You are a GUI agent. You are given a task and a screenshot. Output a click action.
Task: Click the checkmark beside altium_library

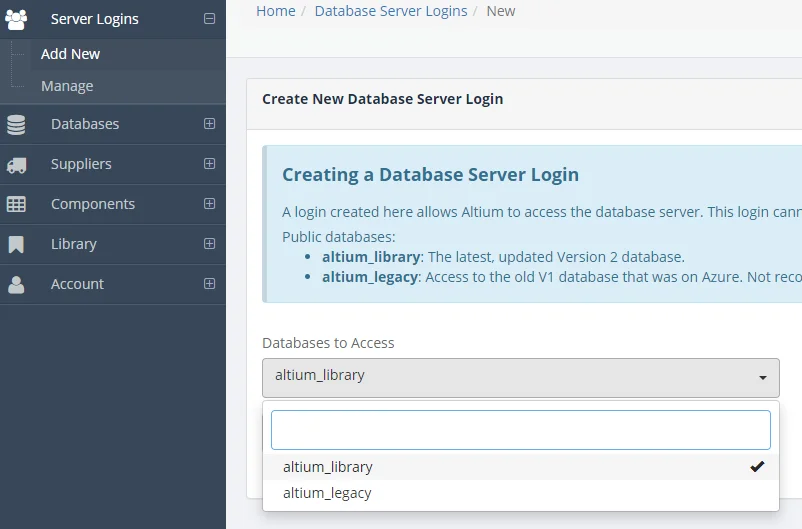[x=757, y=466]
